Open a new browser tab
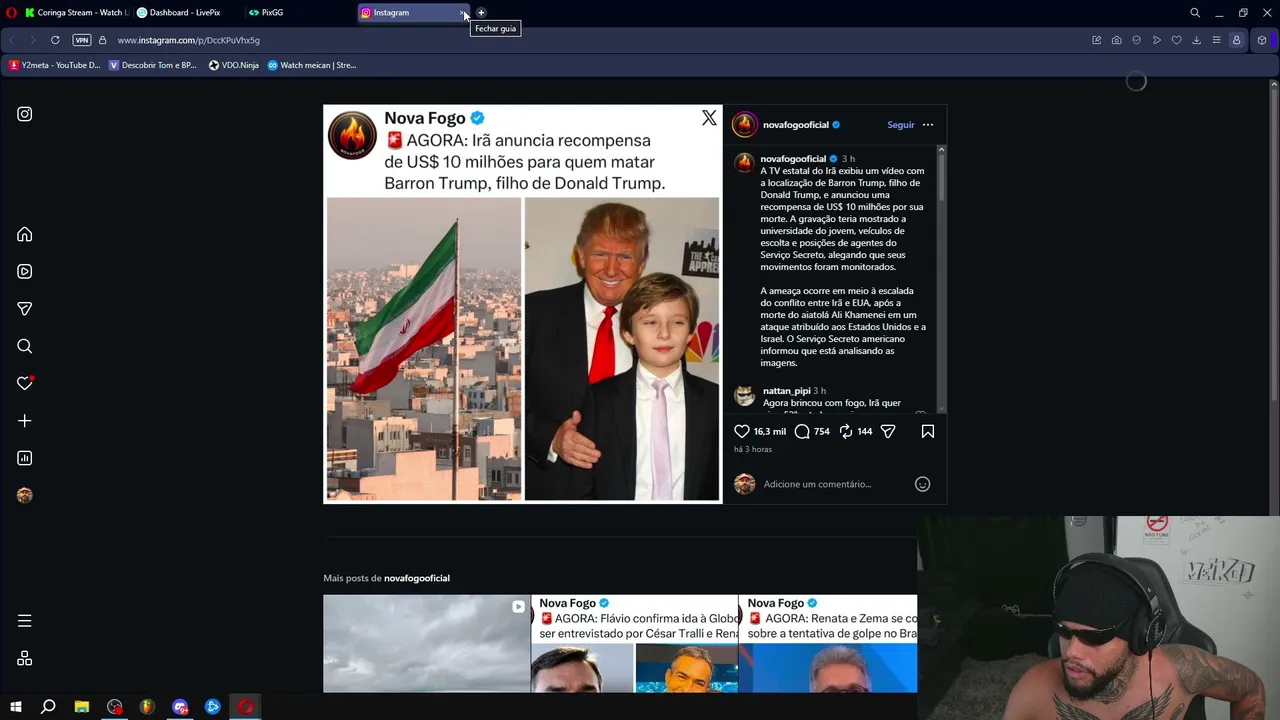1280x720 pixels. (x=481, y=13)
